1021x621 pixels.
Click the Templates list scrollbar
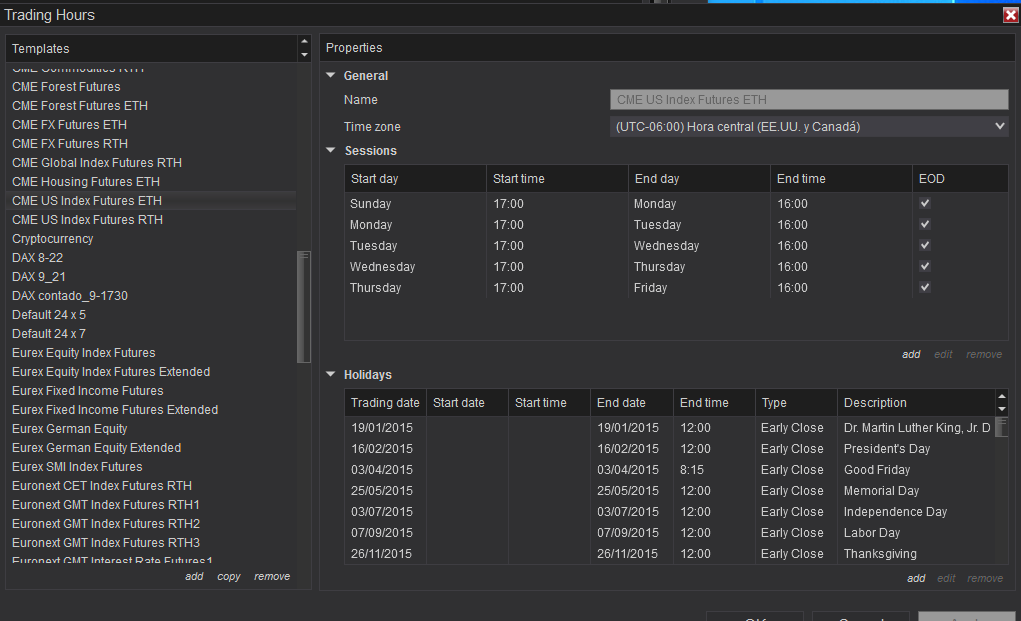pyautogui.click(x=304, y=305)
